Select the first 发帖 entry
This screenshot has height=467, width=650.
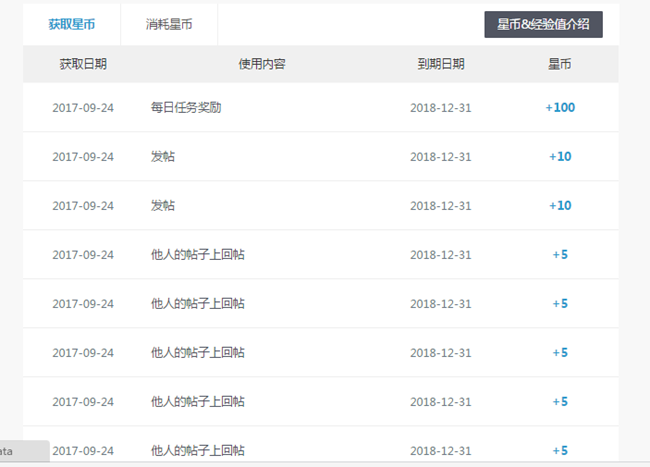(163, 157)
